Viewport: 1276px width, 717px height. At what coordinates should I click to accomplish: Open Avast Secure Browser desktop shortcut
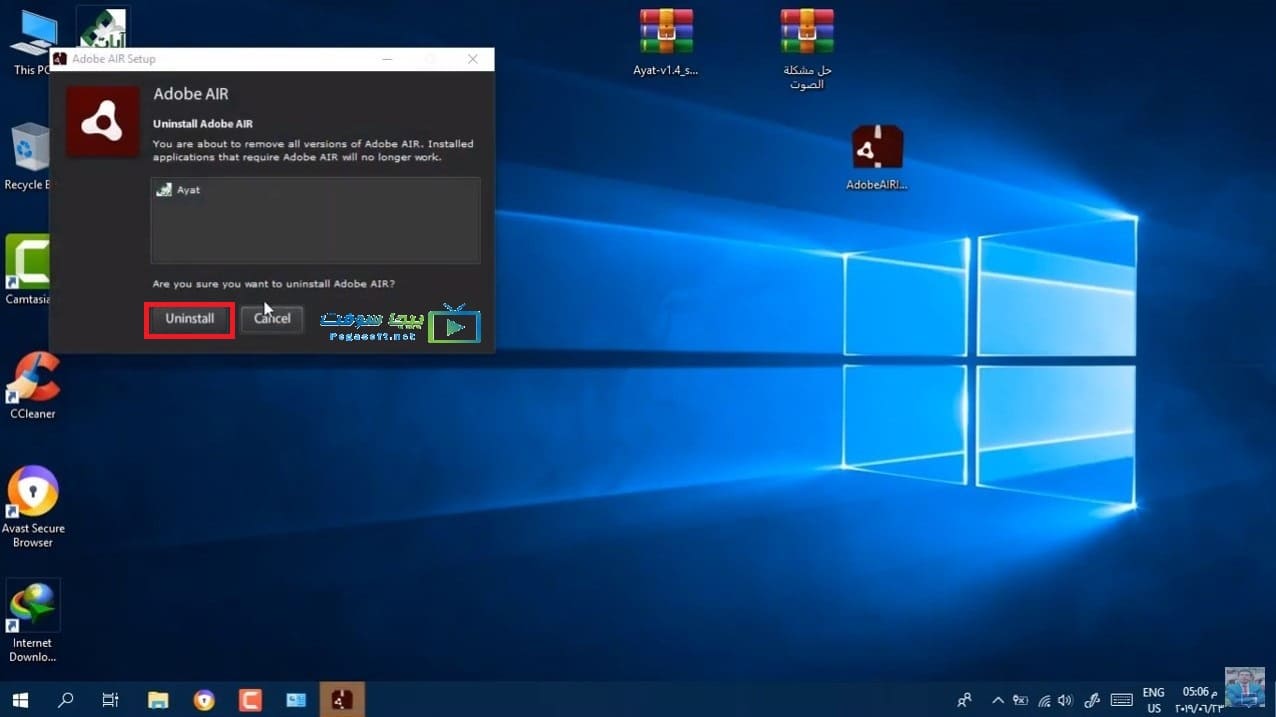pos(33,506)
